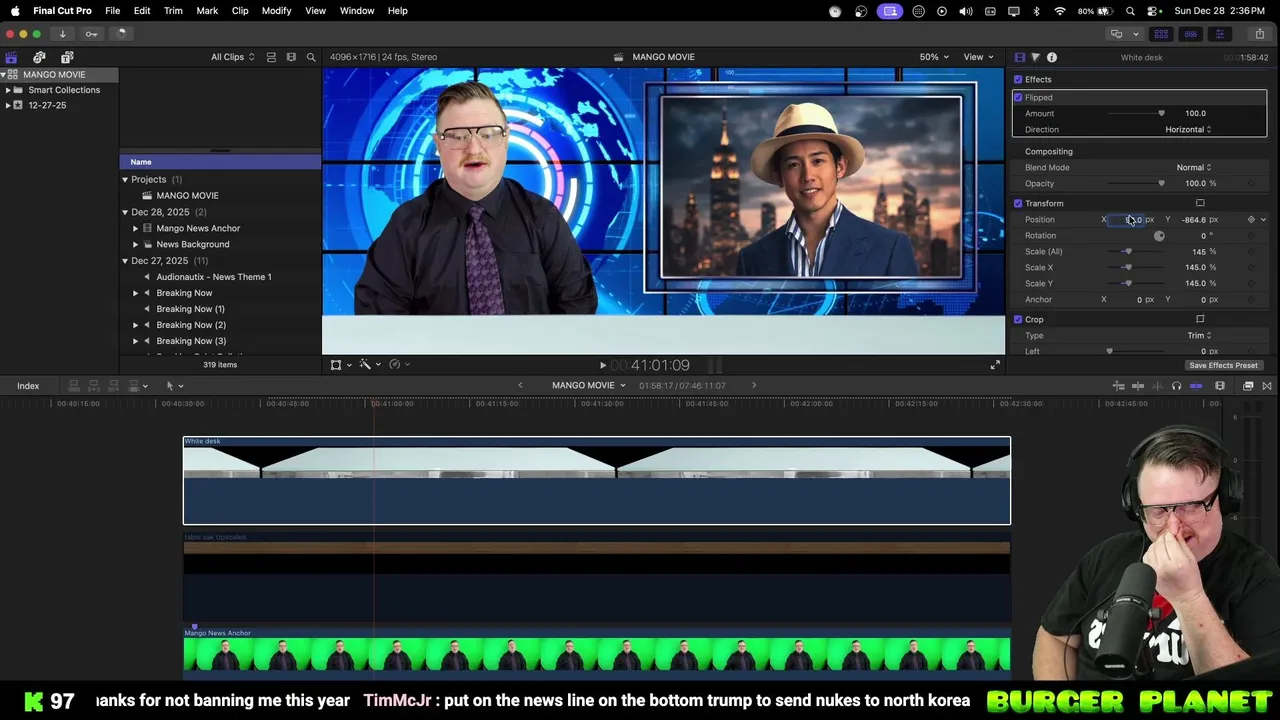The width and height of the screenshot is (1280, 720).
Task: Go back in timeline history arrow
Action: point(520,385)
